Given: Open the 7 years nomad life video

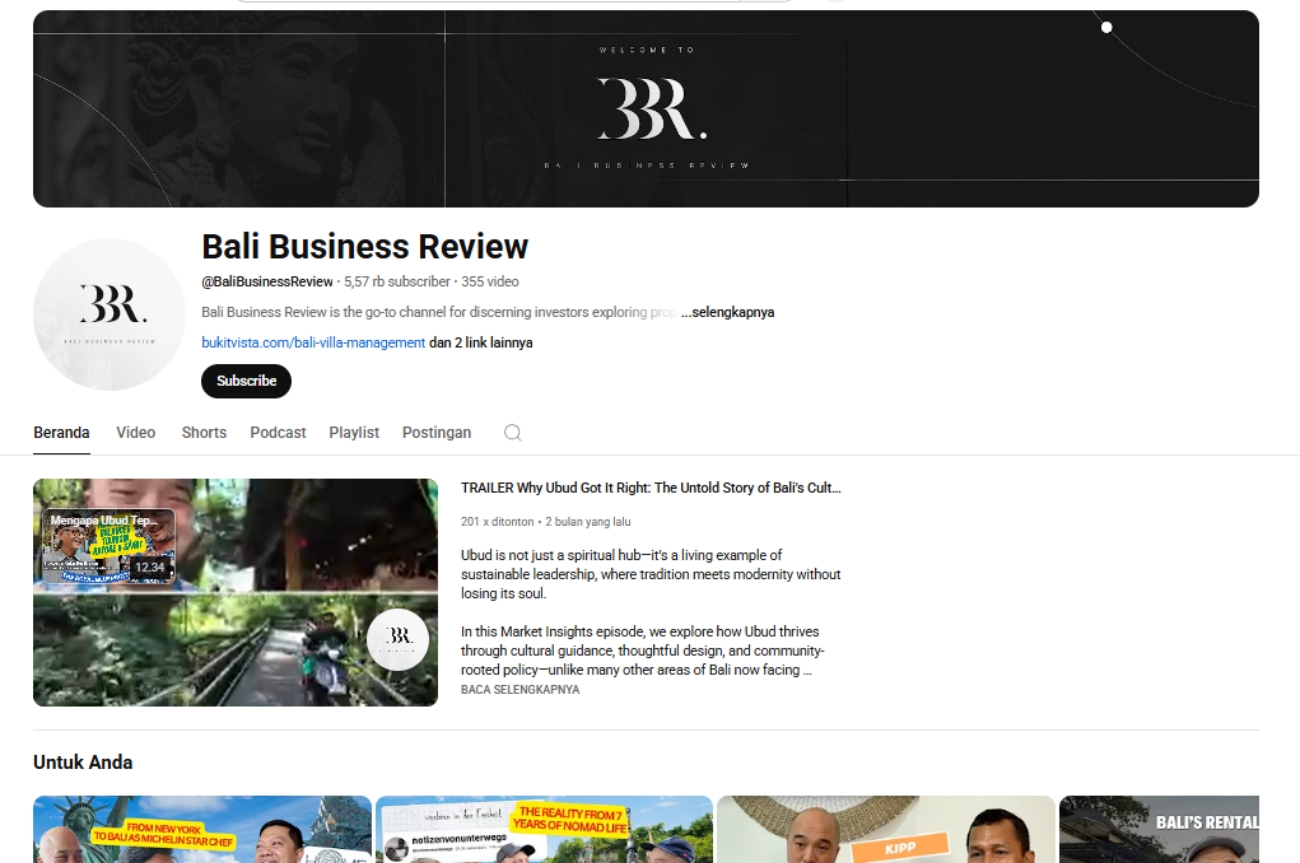Looking at the screenshot, I should point(544,829).
